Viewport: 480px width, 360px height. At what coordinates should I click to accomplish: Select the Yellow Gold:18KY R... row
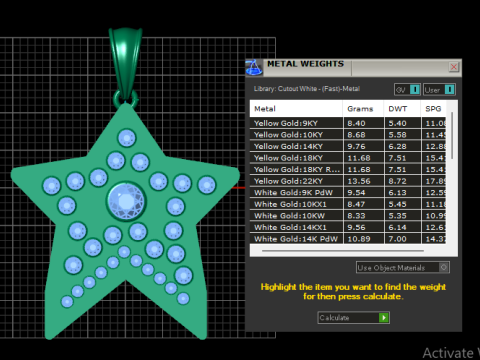348,169
